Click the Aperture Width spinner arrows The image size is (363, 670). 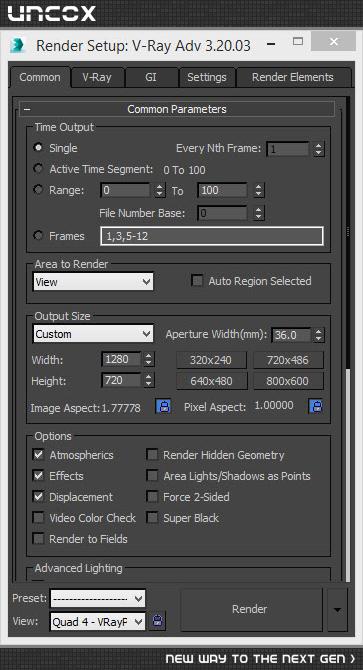coord(319,335)
